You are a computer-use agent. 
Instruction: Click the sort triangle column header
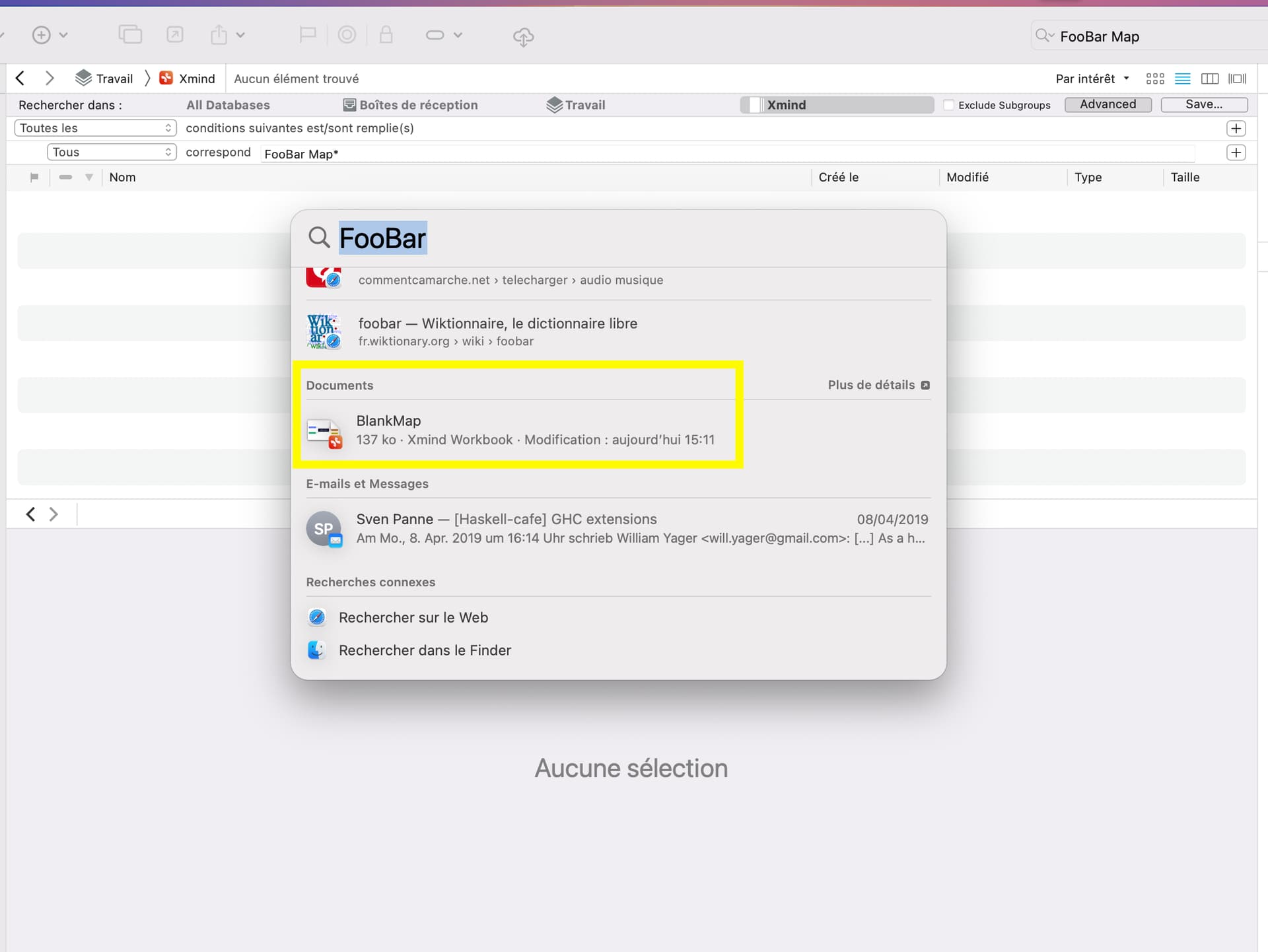[89, 177]
